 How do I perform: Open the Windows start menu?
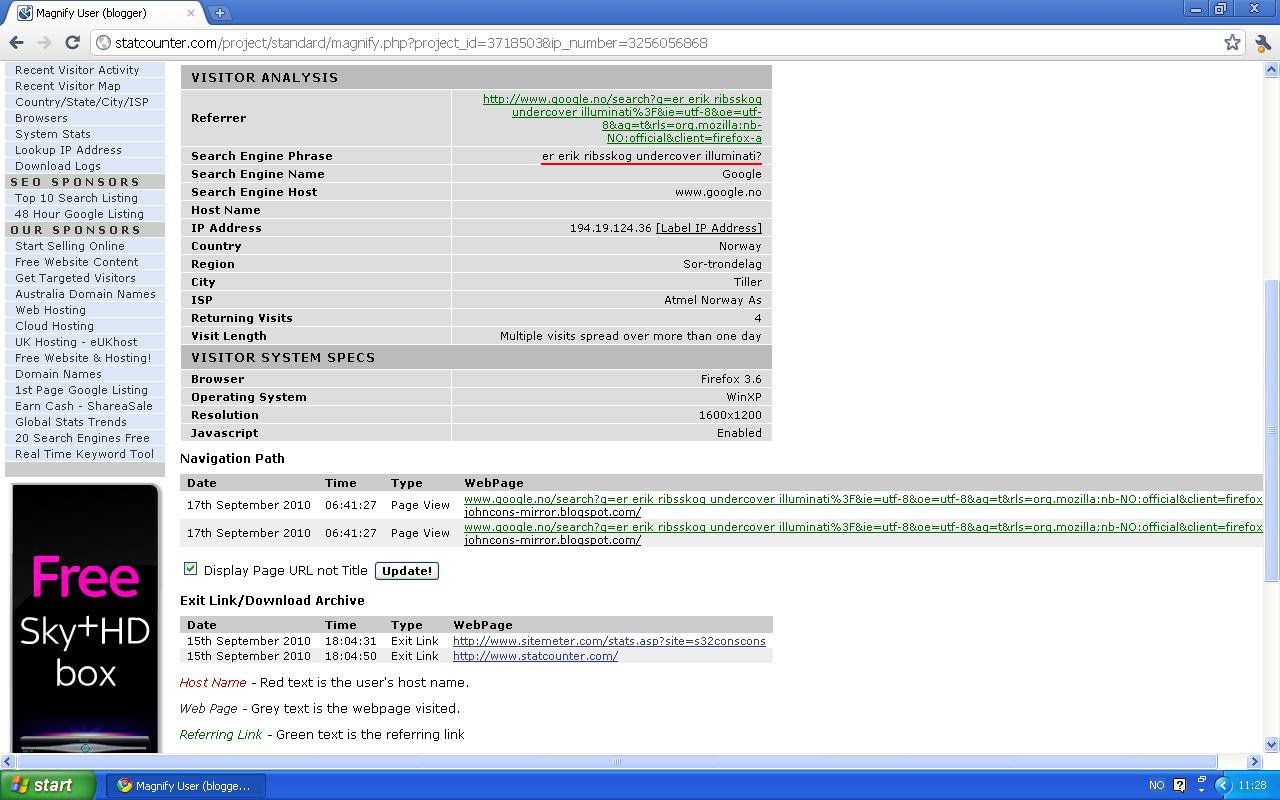48,785
